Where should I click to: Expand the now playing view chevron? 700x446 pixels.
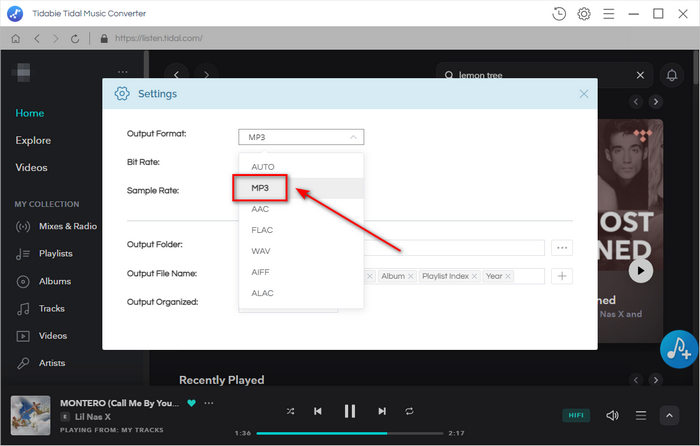pos(669,416)
